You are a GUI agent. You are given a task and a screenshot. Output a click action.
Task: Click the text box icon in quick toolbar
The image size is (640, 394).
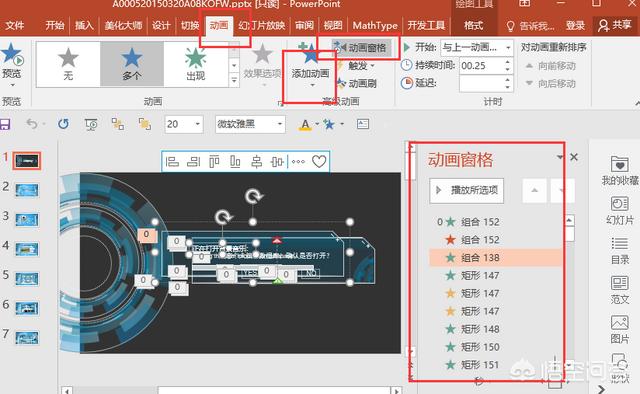pyautogui.click(x=363, y=124)
